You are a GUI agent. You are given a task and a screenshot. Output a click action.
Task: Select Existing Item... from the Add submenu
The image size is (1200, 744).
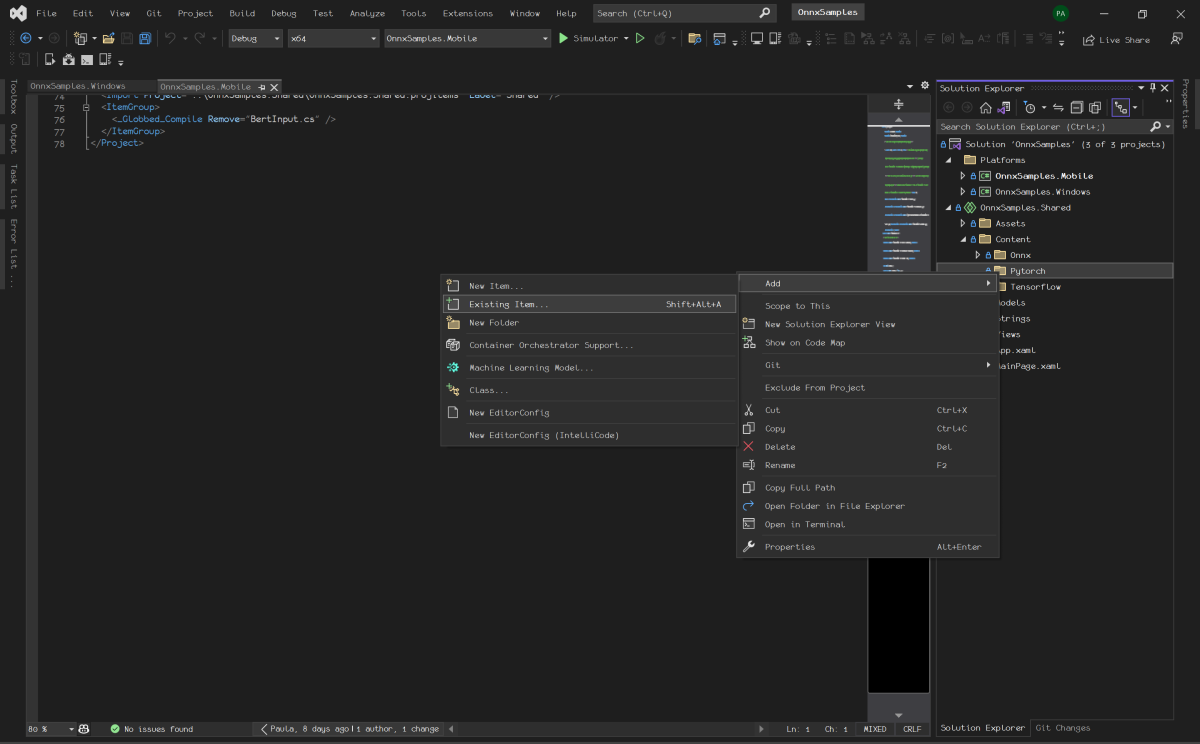pyautogui.click(x=508, y=304)
